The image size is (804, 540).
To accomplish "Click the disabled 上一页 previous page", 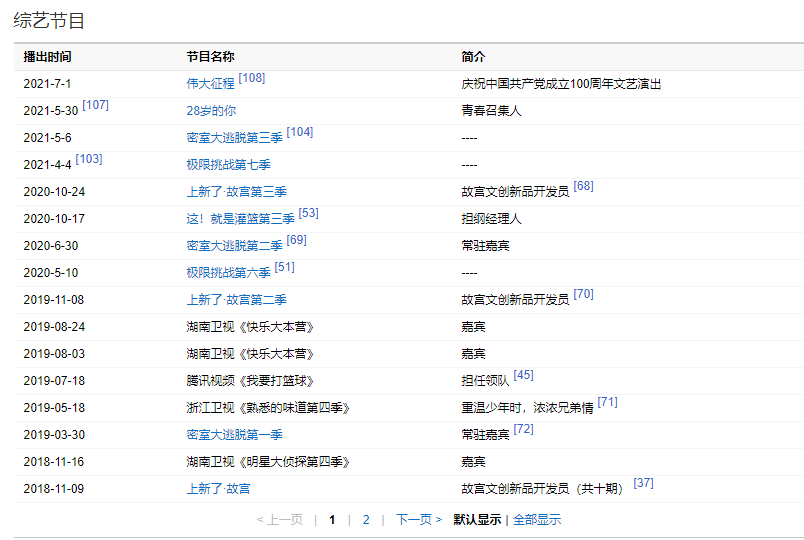I will click(280, 520).
